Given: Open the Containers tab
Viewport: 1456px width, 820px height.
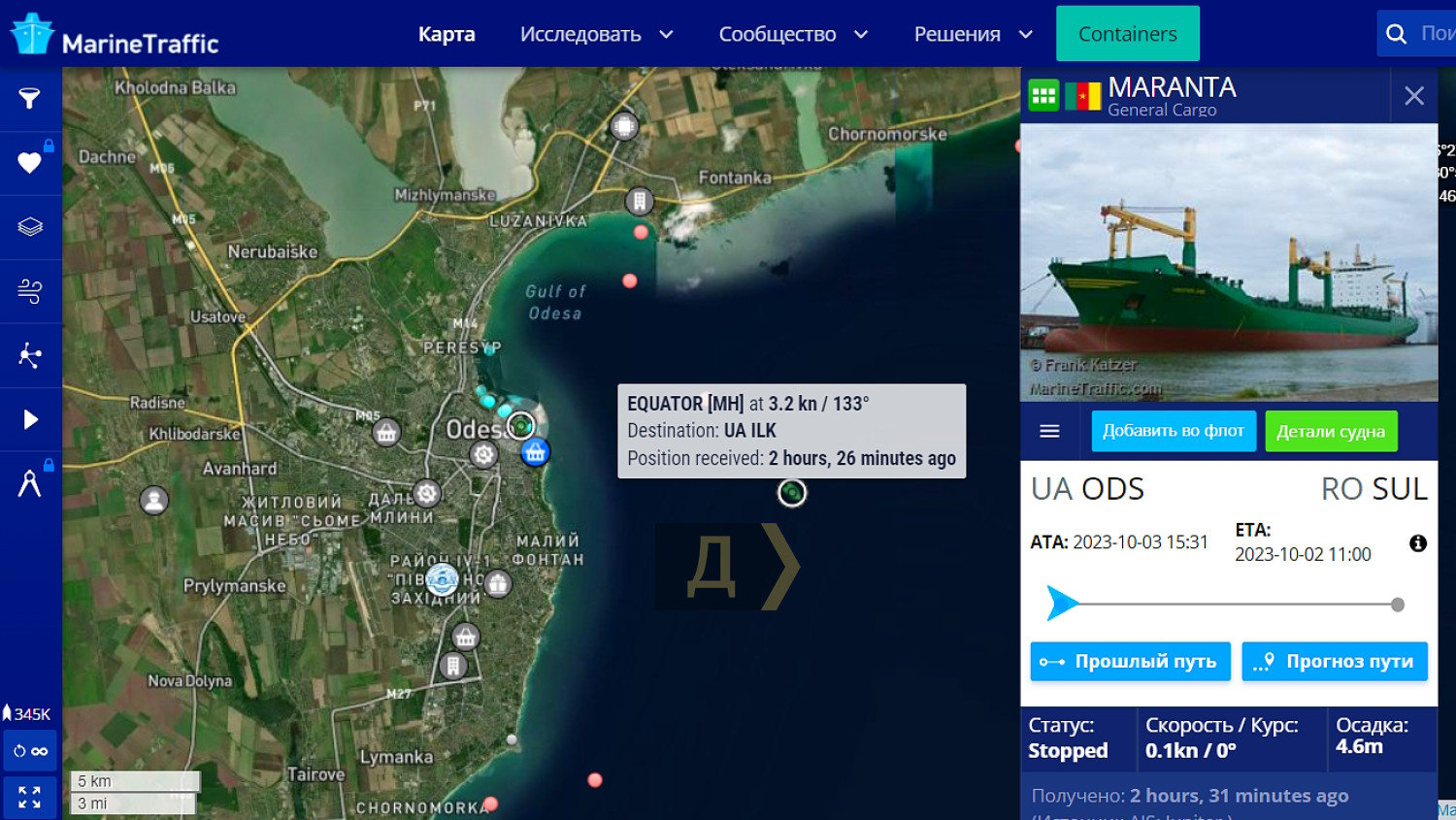Looking at the screenshot, I should tap(1128, 34).
